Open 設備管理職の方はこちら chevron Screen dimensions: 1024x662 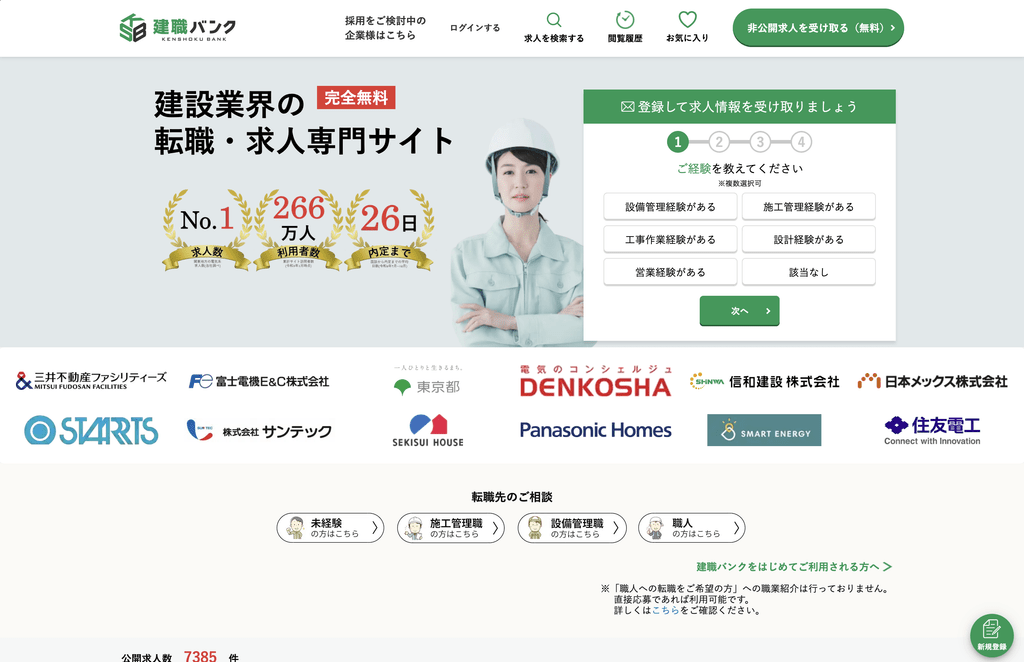click(616, 528)
